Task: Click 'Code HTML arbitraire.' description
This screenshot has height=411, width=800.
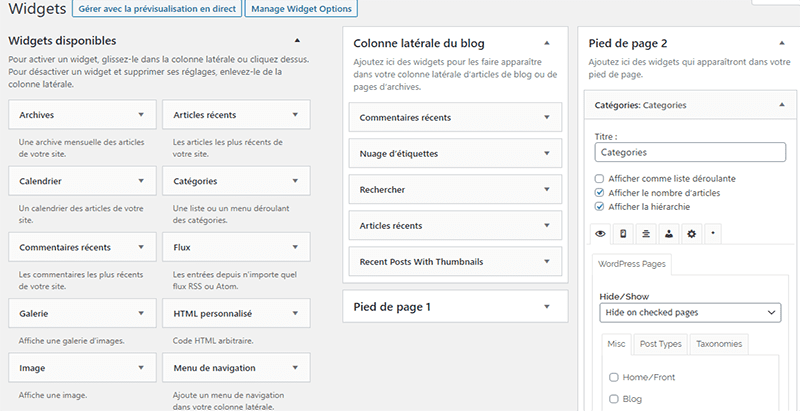Action: (x=213, y=340)
